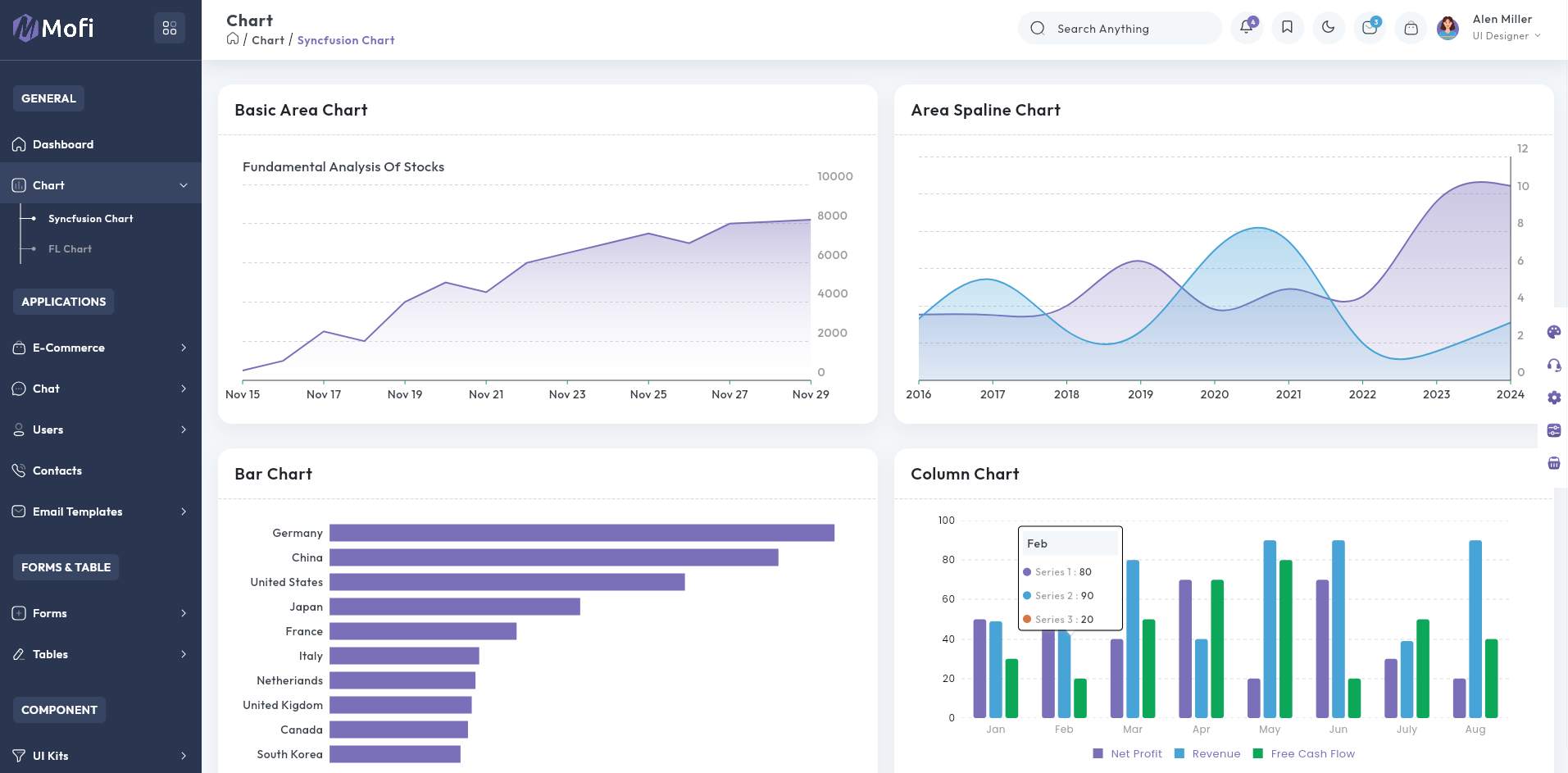Open the messages icon in header

tap(1369, 28)
